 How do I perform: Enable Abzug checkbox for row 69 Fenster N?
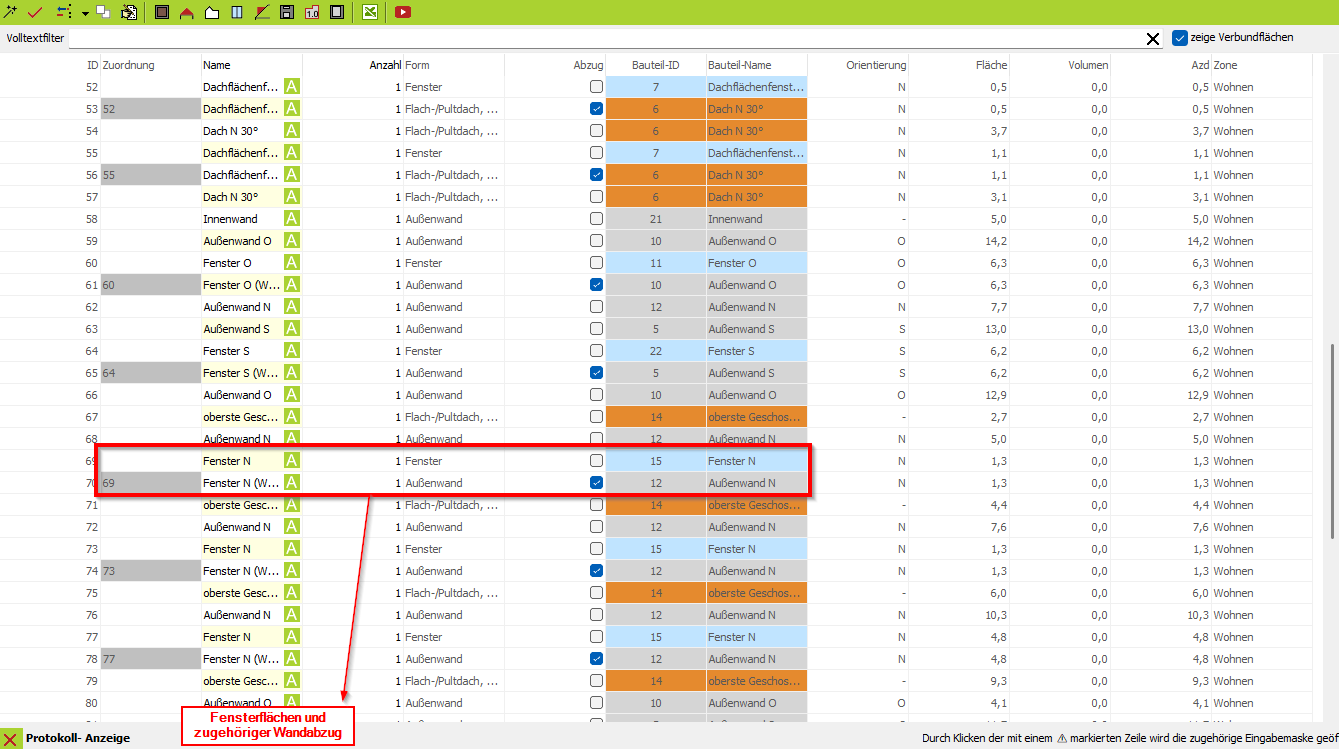pyautogui.click(x=596, y=461)
